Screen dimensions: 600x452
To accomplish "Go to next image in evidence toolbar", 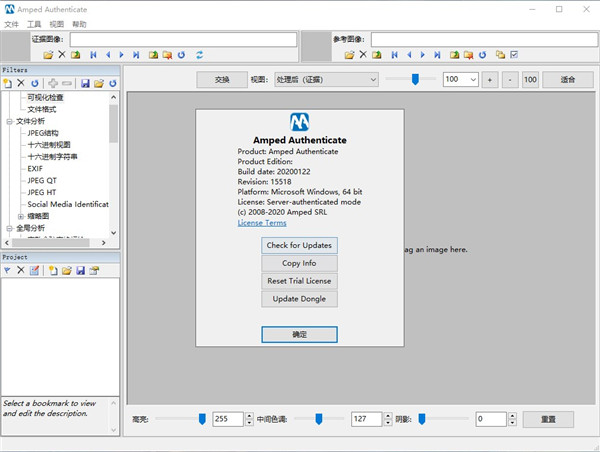I will 122,55.
